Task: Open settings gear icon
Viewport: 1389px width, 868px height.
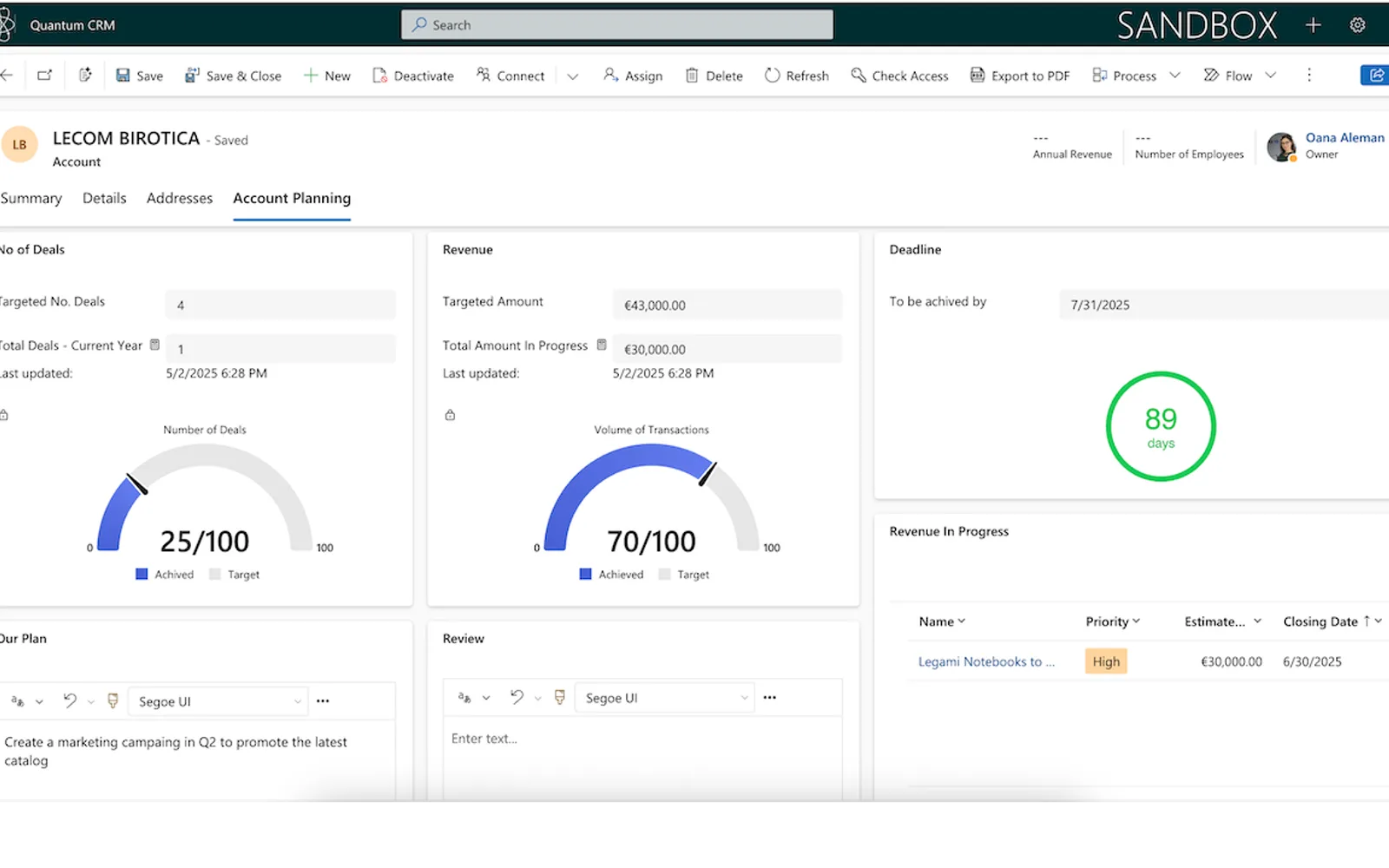Action: [x=1358, y=25]
